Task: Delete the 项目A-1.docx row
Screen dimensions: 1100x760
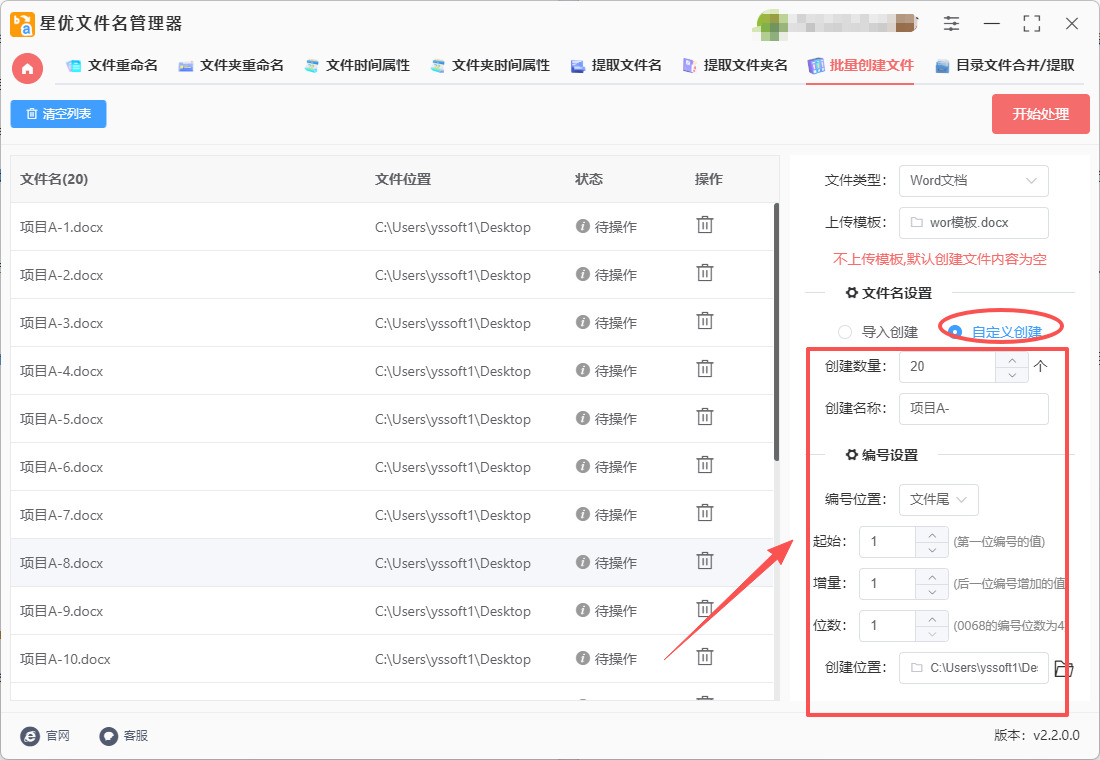Action: point(704,225)
